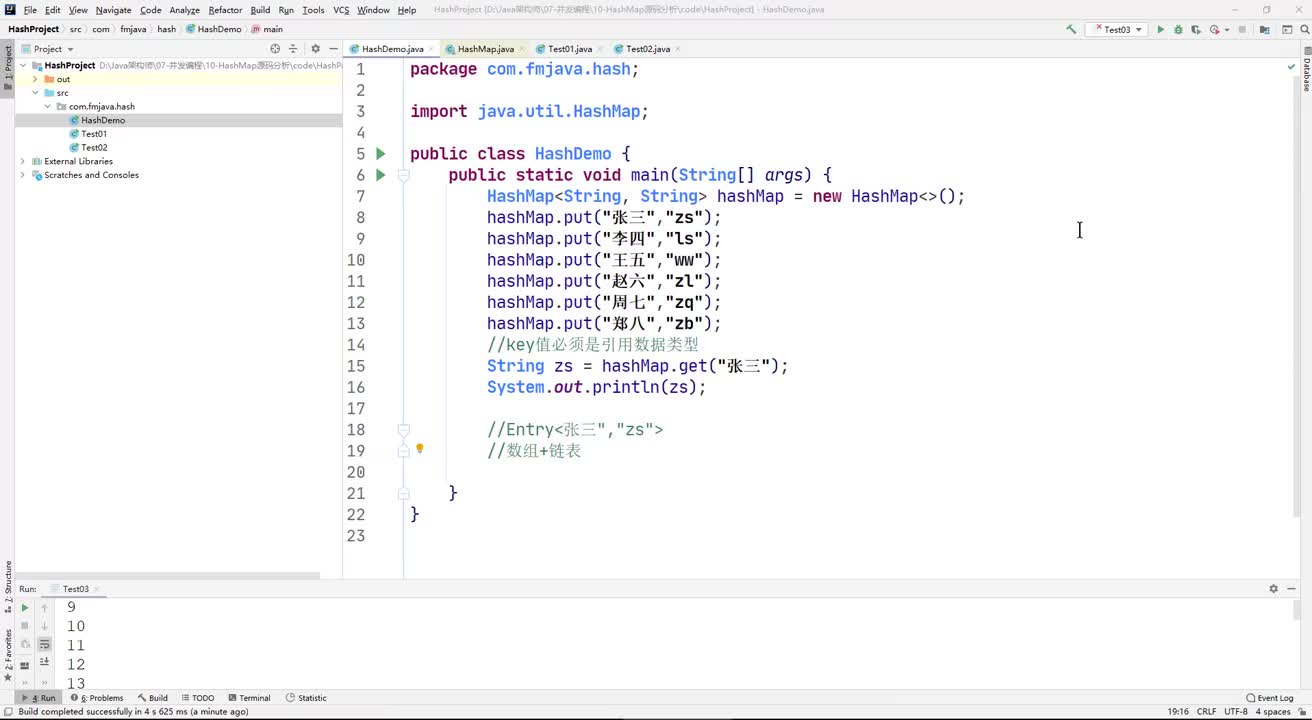Screen dimensions: 1312x720
Task: Hide the Run tool window
Action: pyautogui.click(x=1292, y=589)
